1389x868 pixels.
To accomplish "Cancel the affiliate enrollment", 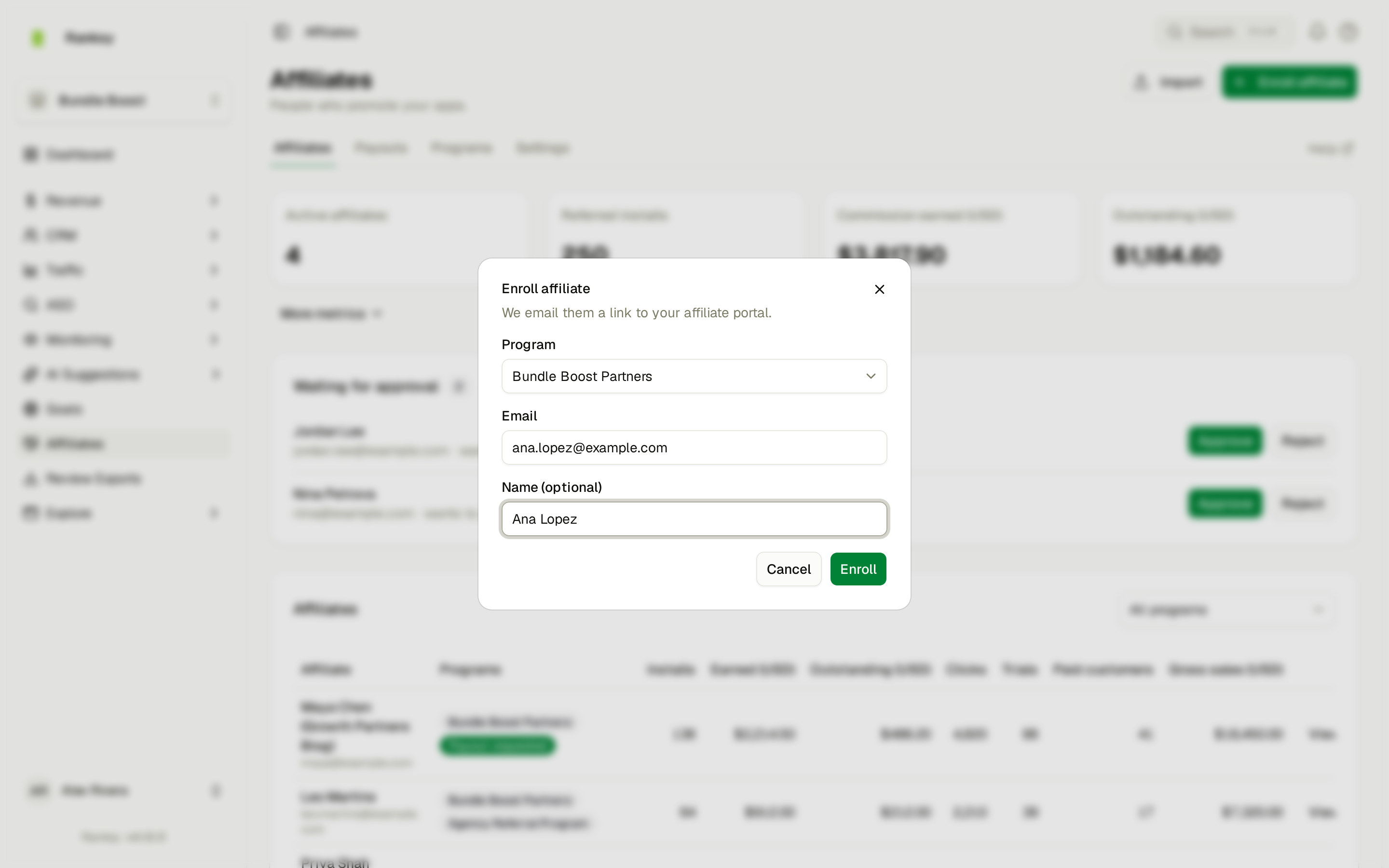I will [x=789, y=569].
